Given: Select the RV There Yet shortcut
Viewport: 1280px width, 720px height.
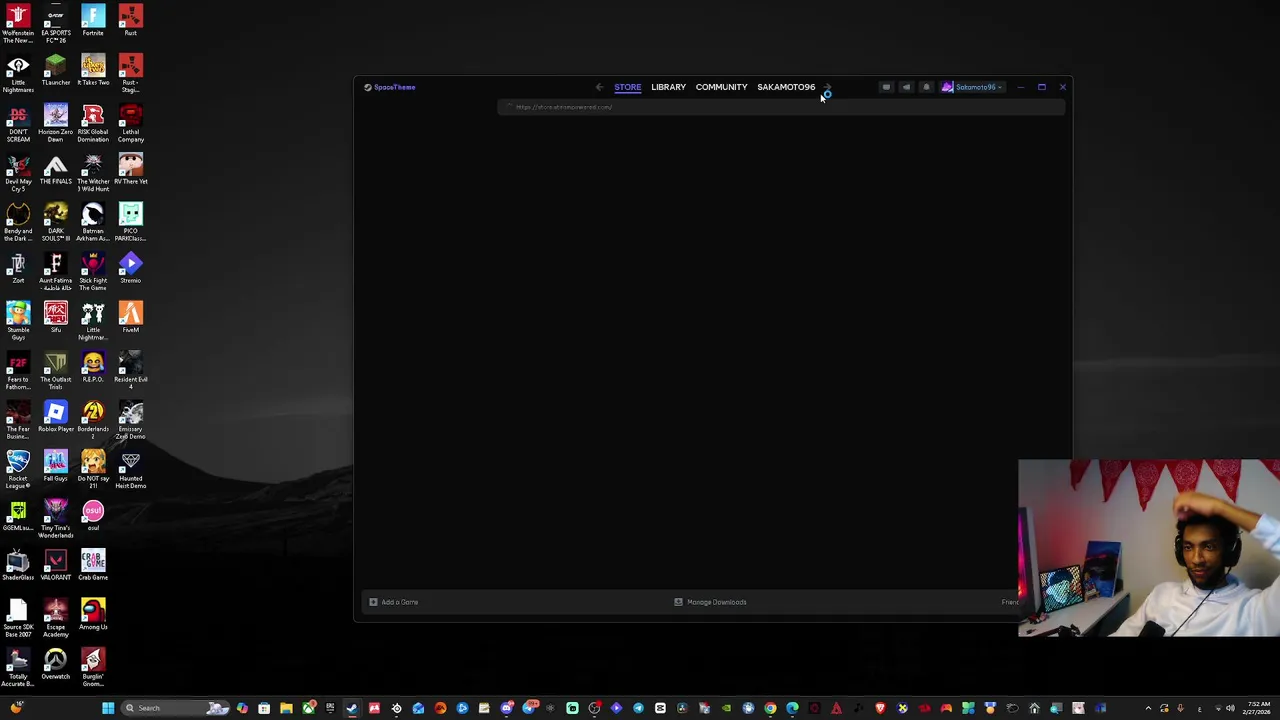Looking at the screenshot, I should (130, 169).
